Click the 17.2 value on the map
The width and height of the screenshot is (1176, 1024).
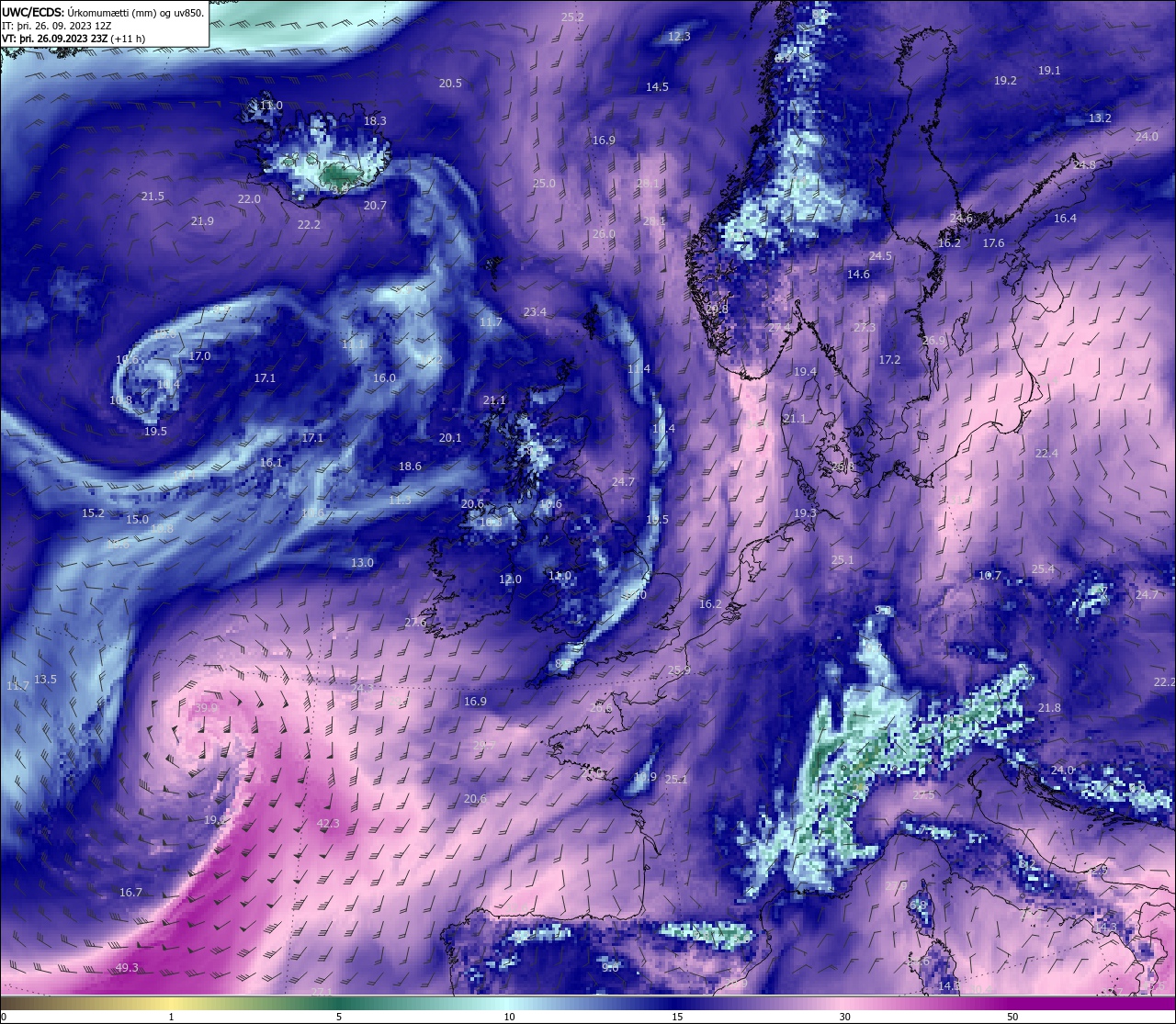coord(889,360)
